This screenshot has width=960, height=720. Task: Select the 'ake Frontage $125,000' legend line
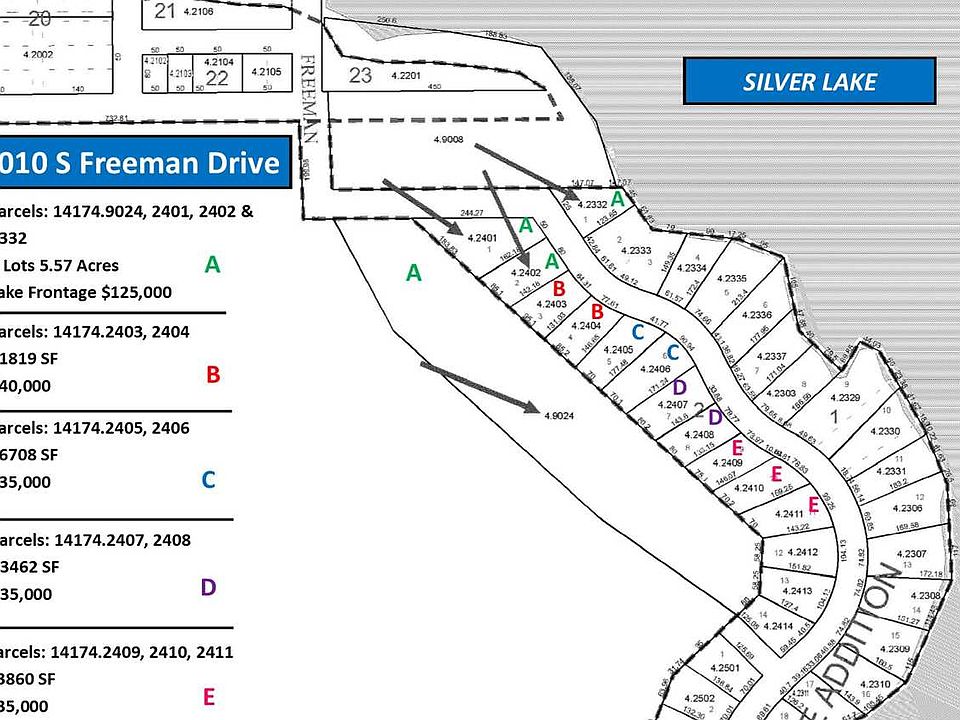(x=86, y=293)
